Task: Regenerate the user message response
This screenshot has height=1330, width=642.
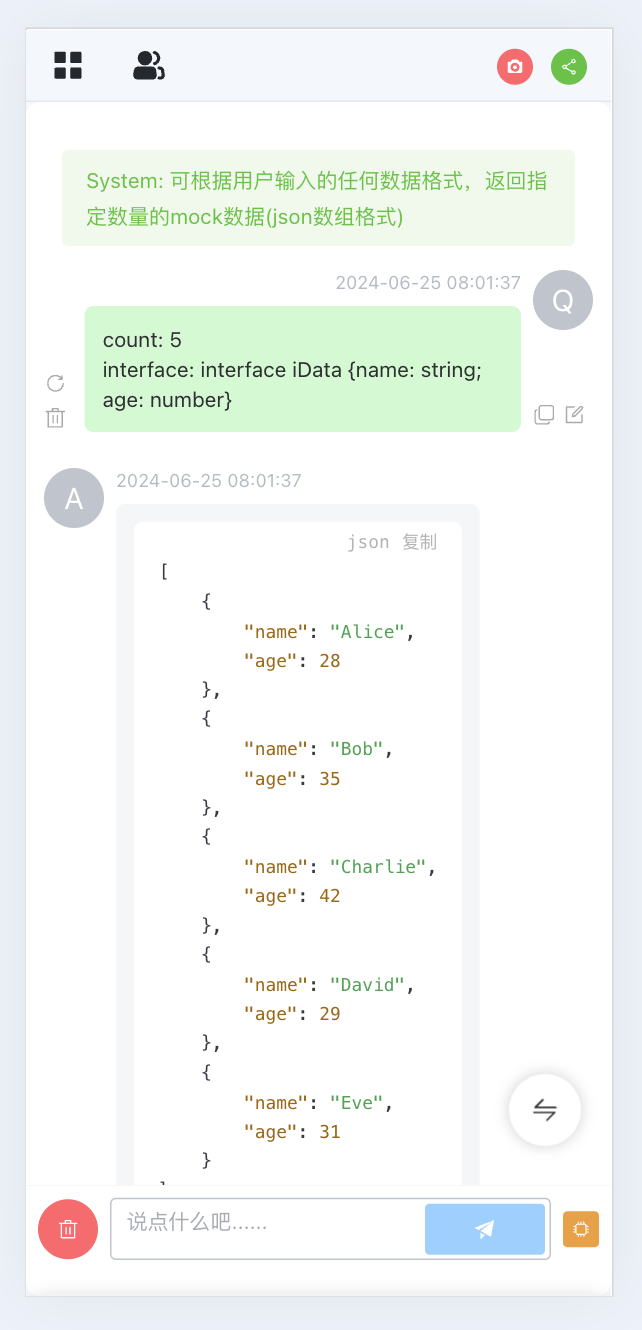Action: pos(55,383)
